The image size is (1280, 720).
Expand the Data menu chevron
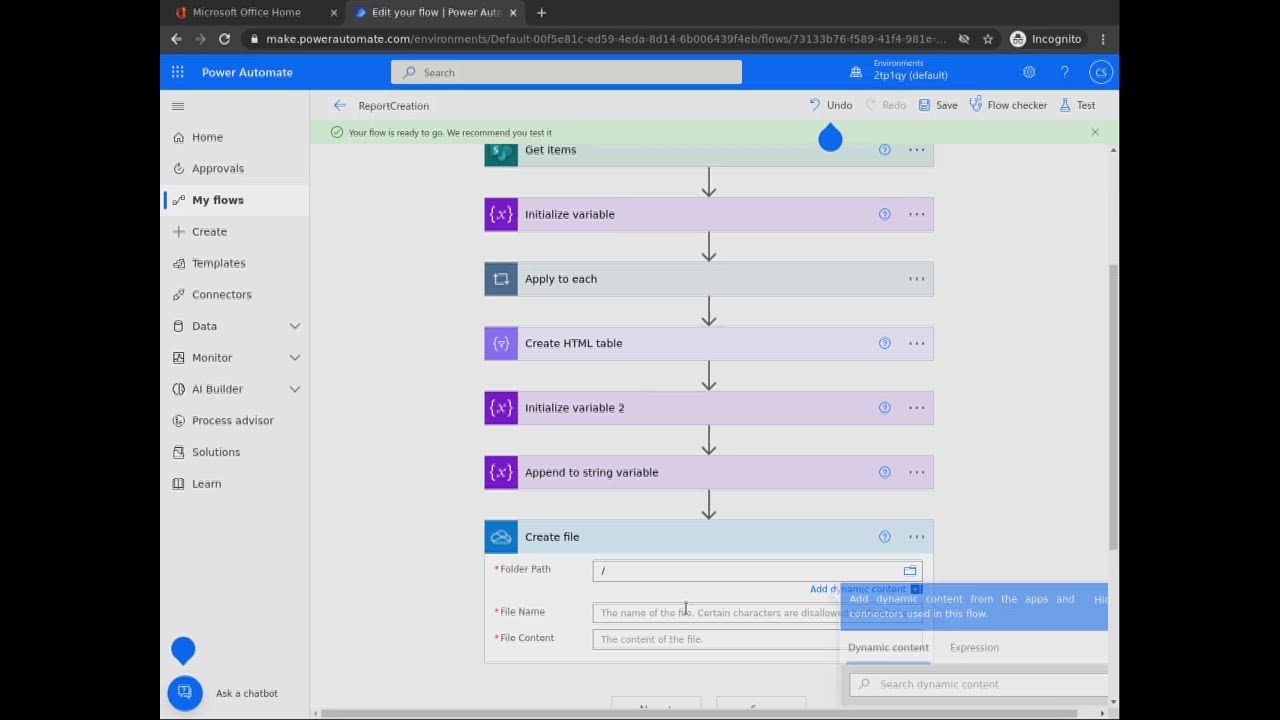coord(295,326)
